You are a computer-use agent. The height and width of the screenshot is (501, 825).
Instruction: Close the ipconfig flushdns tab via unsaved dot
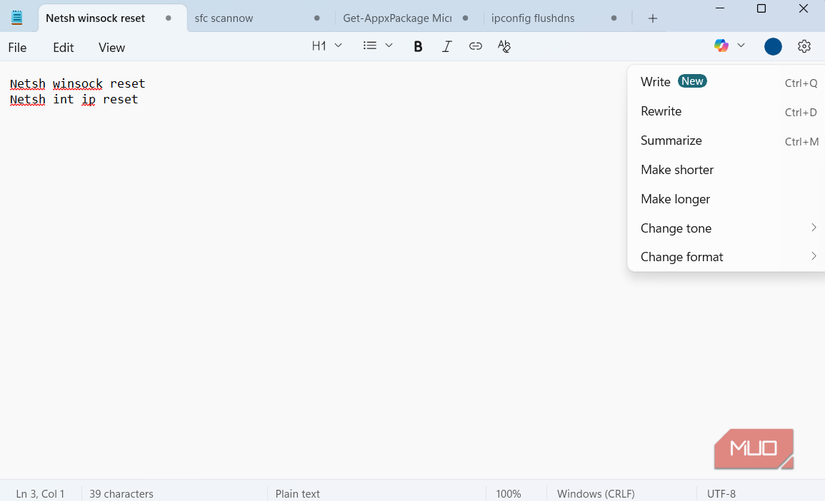pyautogui.click(x=613, y=18)
